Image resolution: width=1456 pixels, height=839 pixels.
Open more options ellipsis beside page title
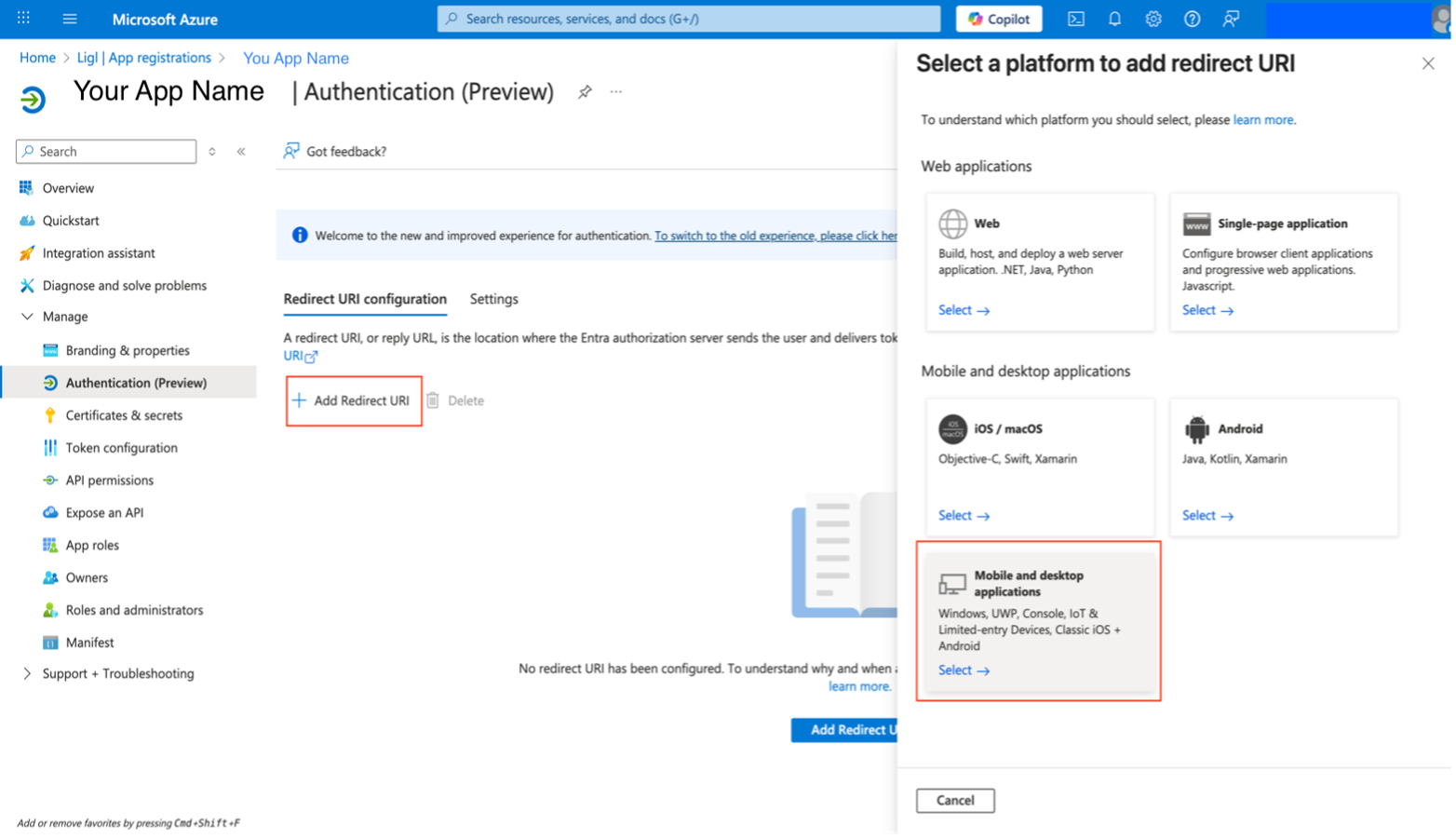616,91
